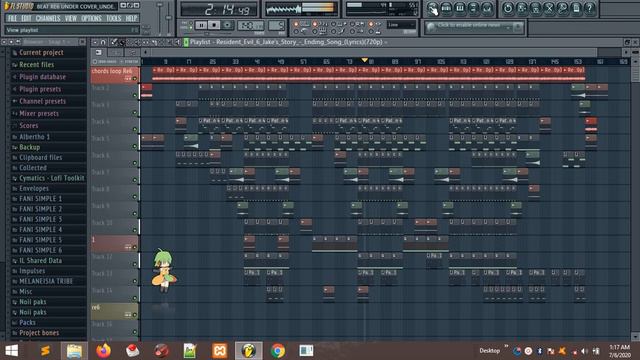Open the OPTIONS menu
The width and height of the screenshot is (640, 360).
tap(91, 18)
